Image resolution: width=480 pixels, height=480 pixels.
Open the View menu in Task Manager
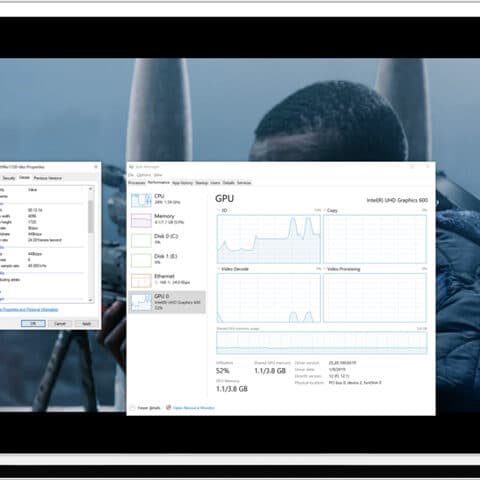pyautogui.click(x=158, y=175)
